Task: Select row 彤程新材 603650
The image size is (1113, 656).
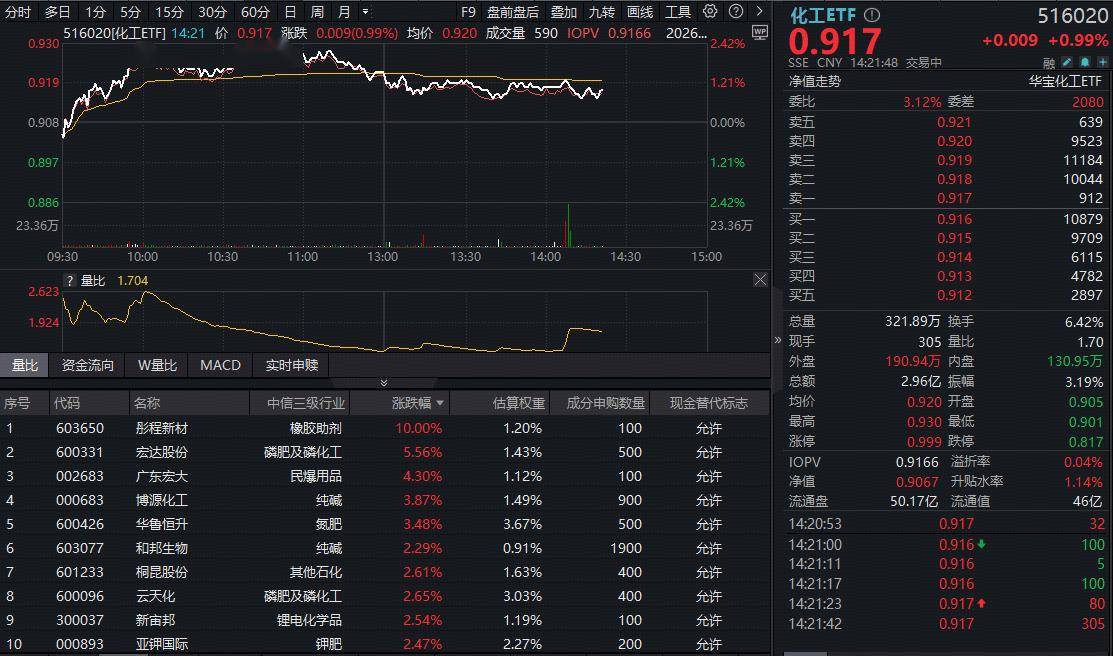Action: click(385, 428)
